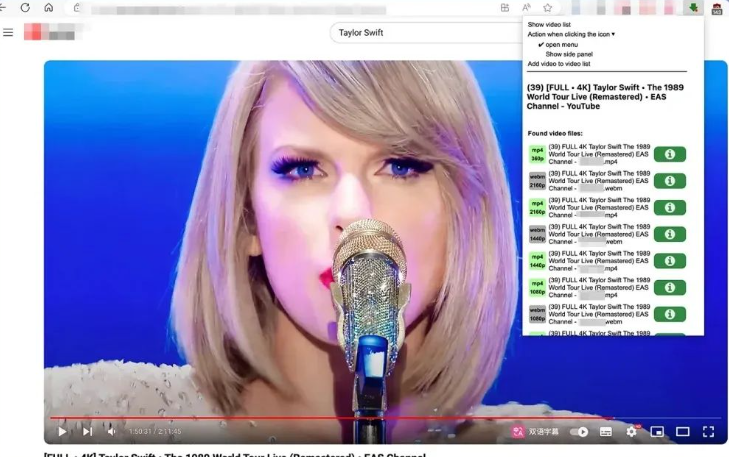This screenshot has height=457, width=729.
Task: Select the mp4 360p format badge
Action: pyautogui.click(x=537, y=154)
